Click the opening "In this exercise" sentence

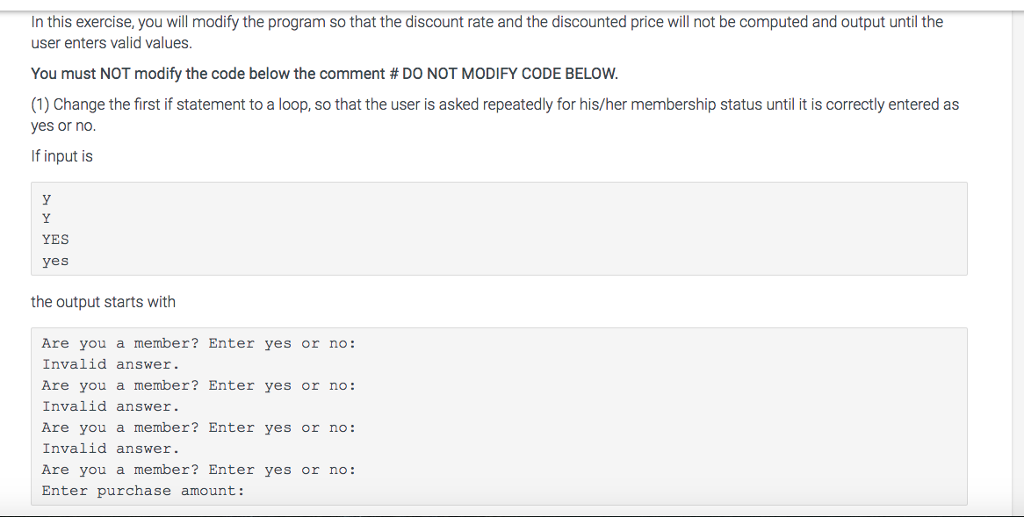(x=150, y=22)
